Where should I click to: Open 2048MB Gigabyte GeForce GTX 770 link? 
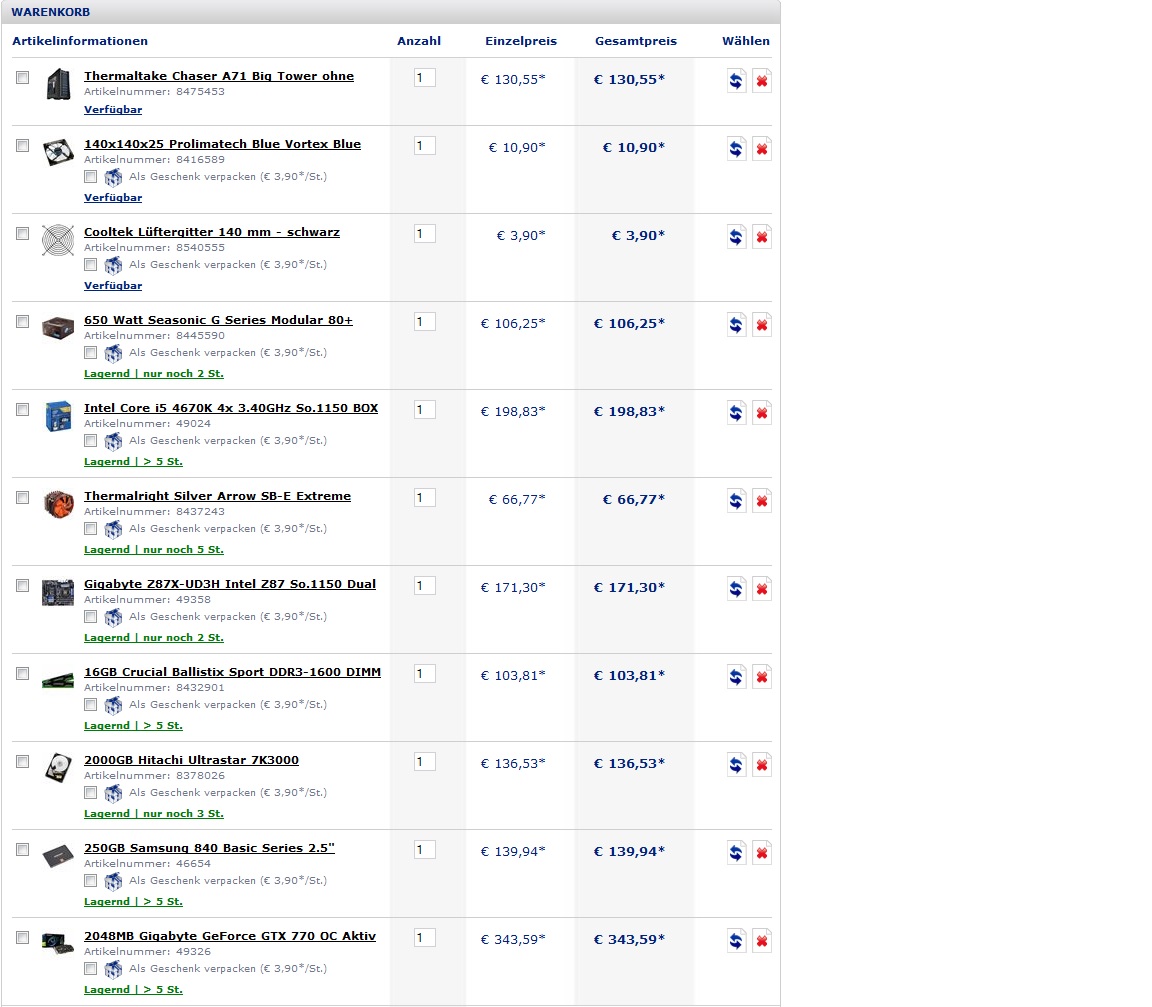[x=230, y=936]
